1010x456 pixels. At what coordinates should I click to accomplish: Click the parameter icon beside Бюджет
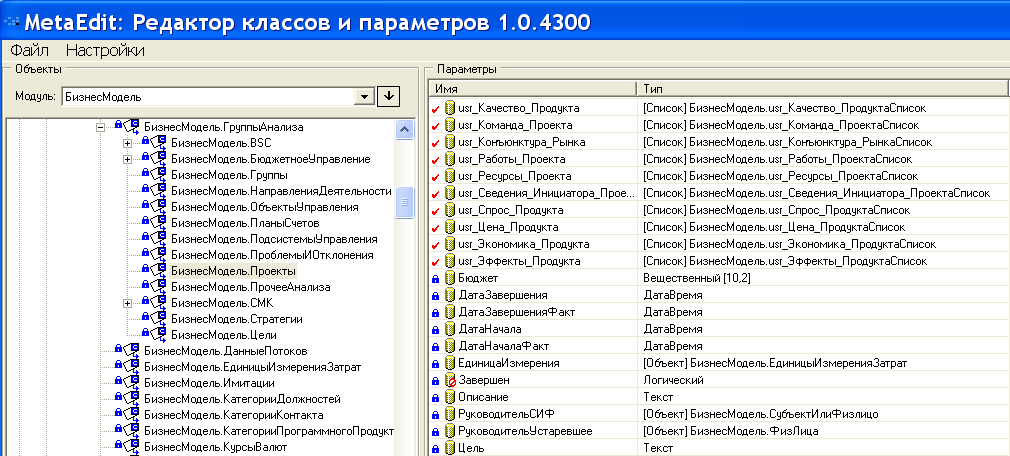(450, 278)
